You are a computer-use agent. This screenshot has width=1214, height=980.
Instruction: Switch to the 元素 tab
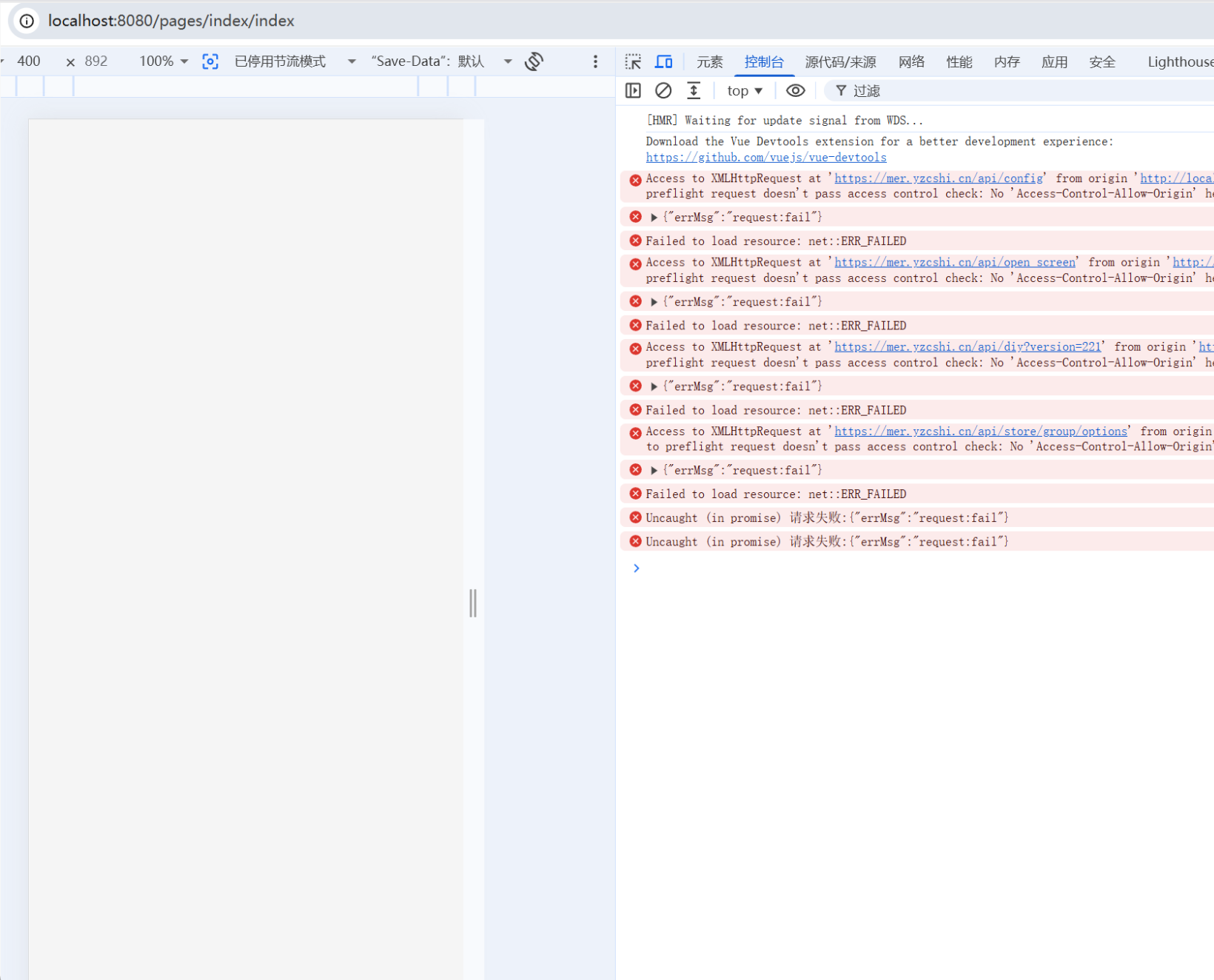click(x=709, y=62)
